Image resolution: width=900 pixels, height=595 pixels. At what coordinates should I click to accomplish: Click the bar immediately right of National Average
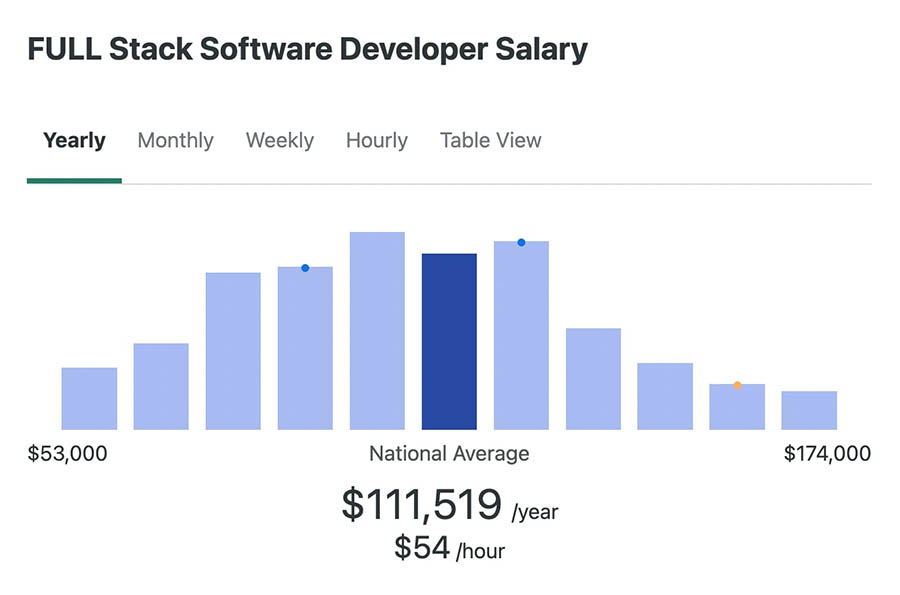521,335
